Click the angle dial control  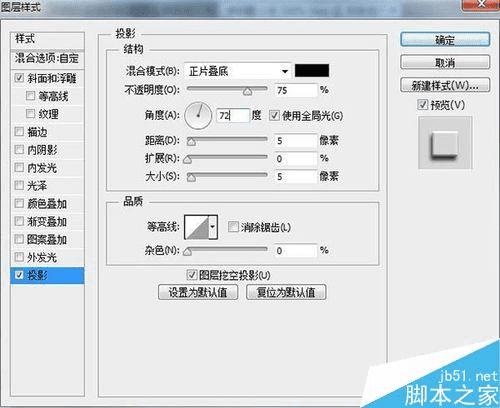tap(198, 116)
